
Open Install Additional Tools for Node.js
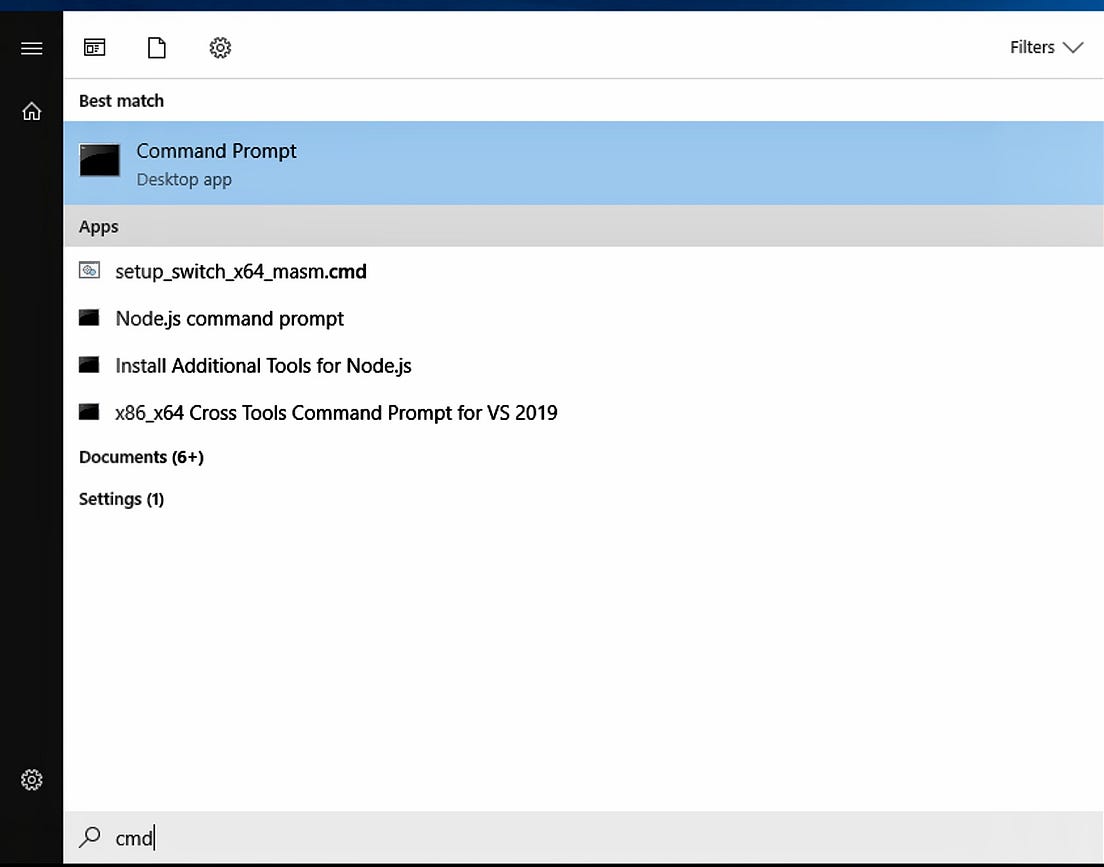[x=263, y=365]
